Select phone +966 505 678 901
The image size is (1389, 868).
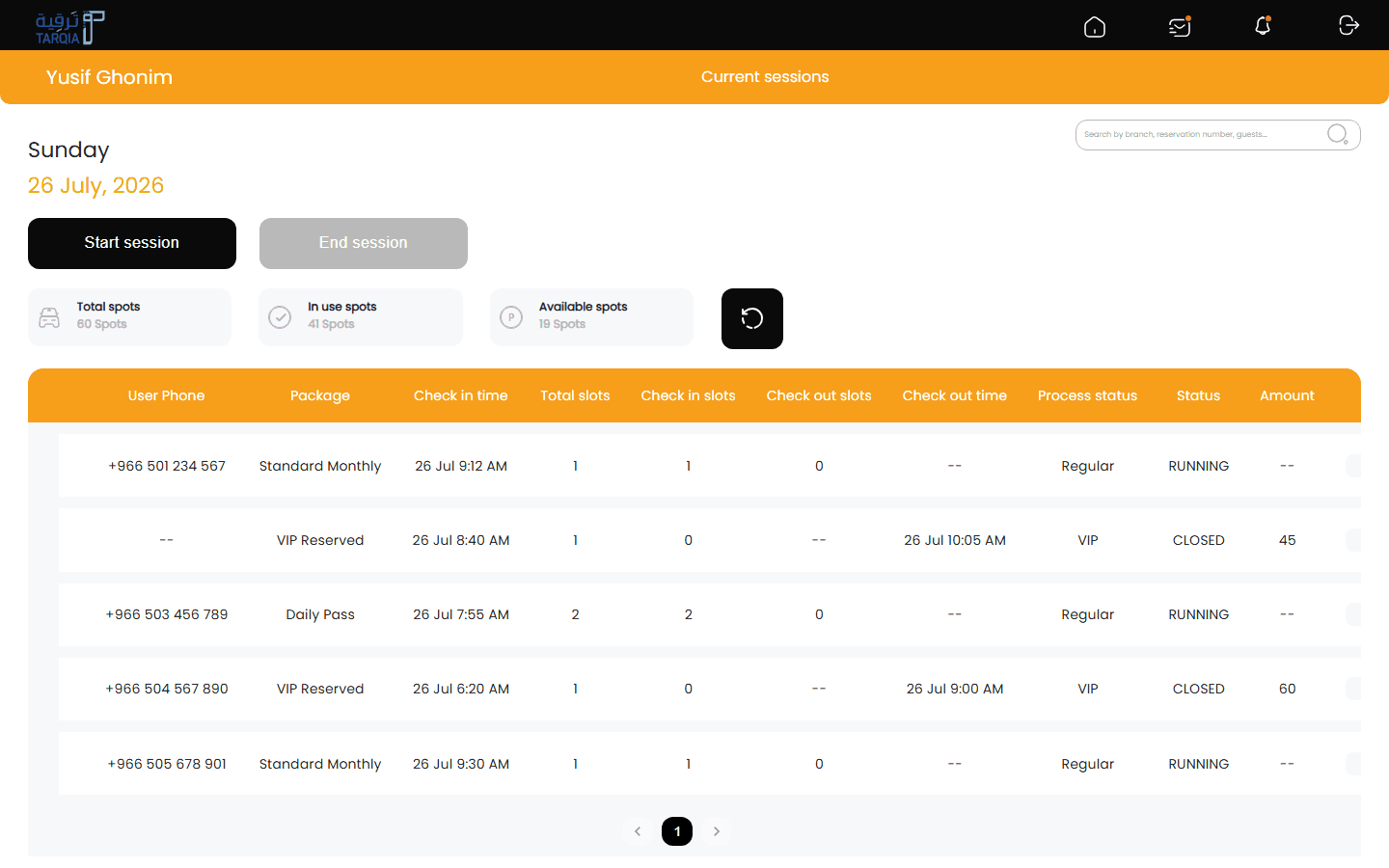pos(167,764)
